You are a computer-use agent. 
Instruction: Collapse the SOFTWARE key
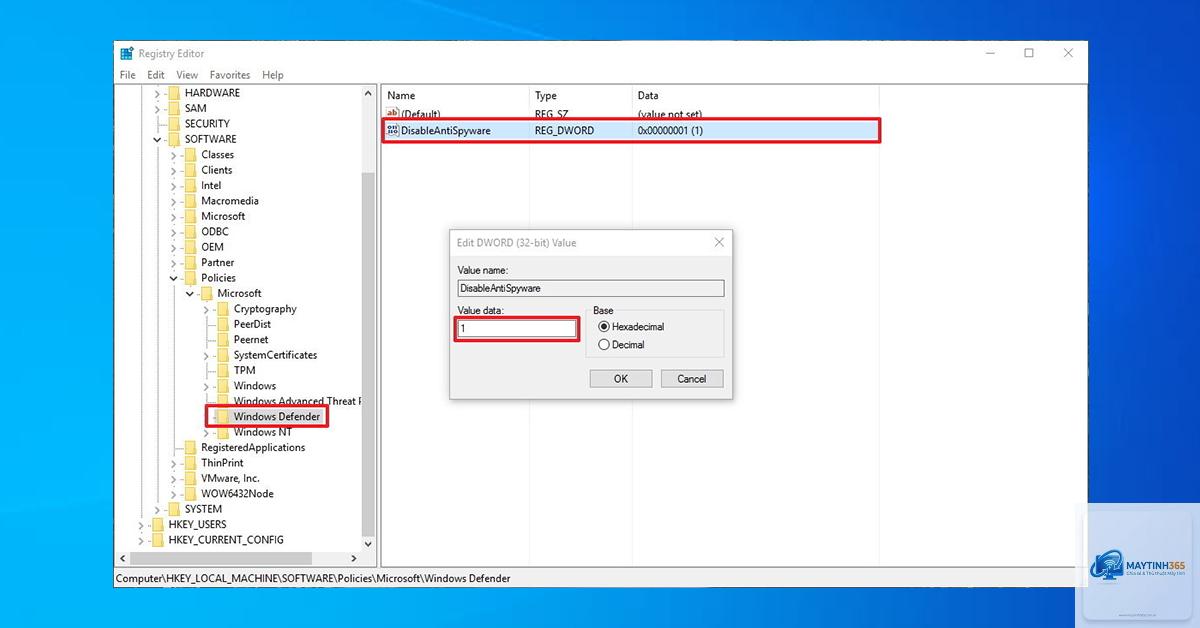click(x=157, y=139)
